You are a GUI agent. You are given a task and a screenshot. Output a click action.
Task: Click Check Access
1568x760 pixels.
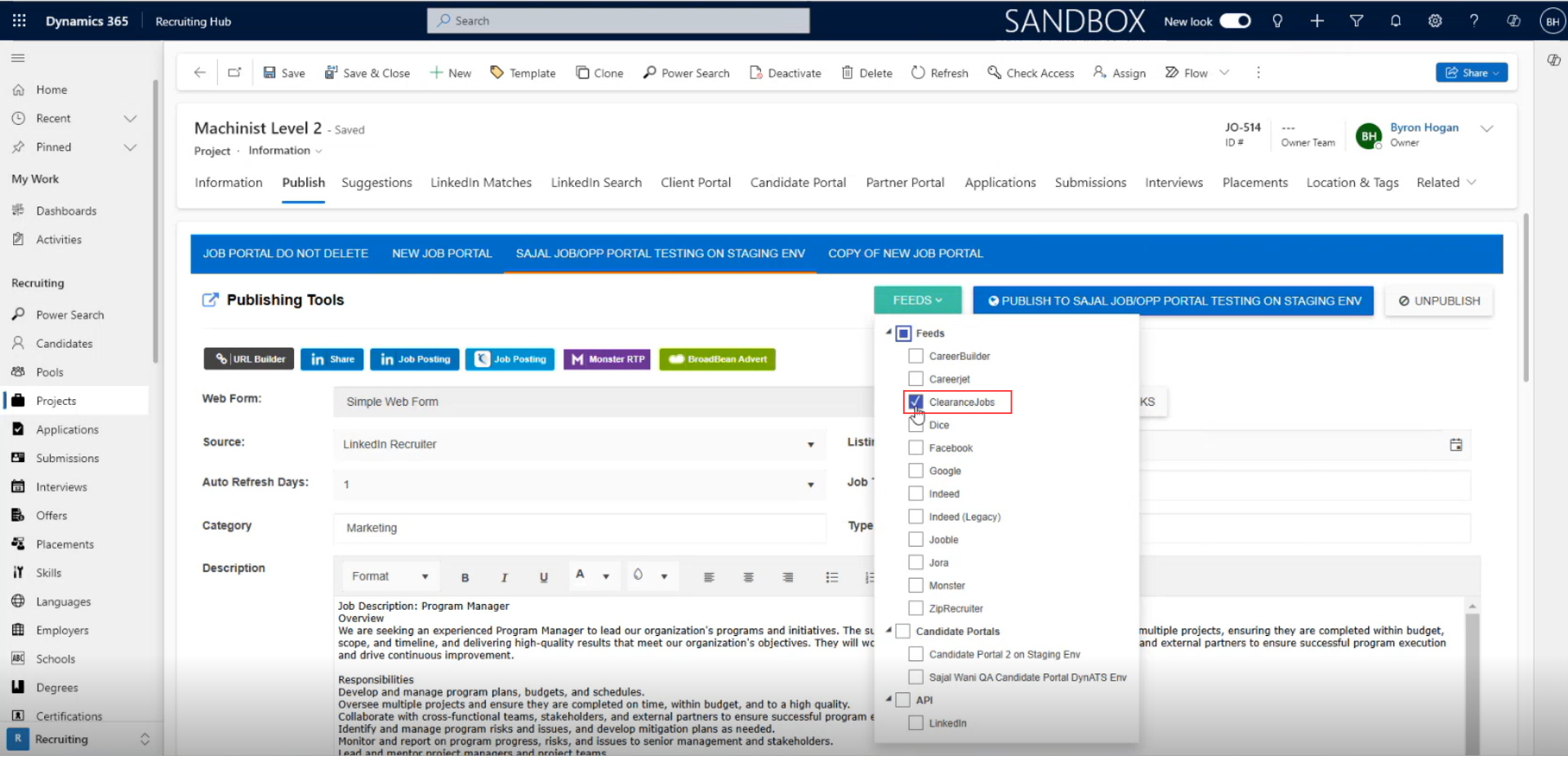pos(1031,73)
